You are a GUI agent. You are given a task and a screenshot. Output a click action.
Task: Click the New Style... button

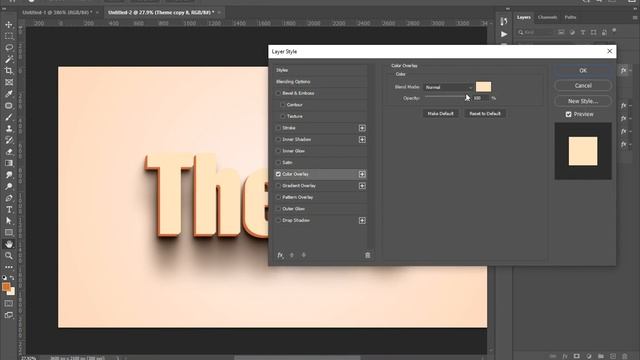583,101
